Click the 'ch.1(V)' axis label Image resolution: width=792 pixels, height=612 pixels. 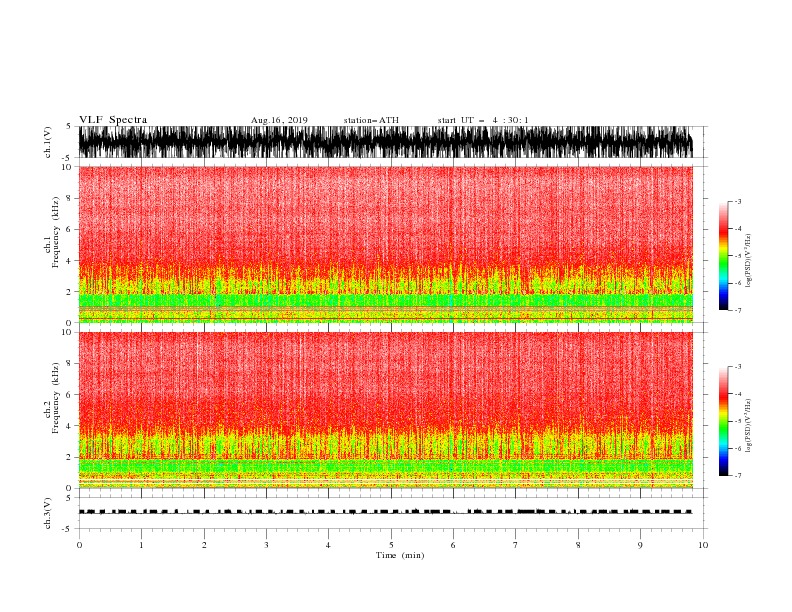48,142
